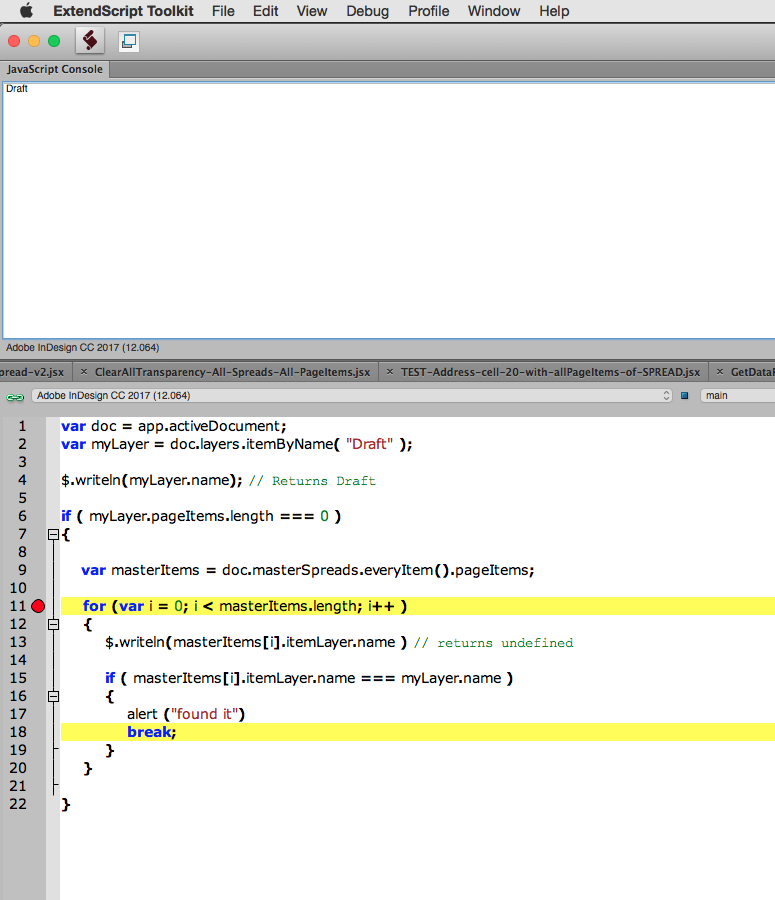This screenshot has width=775, height=900.
Task: Click the // returns undefined comment
Action: pos(494,643)
